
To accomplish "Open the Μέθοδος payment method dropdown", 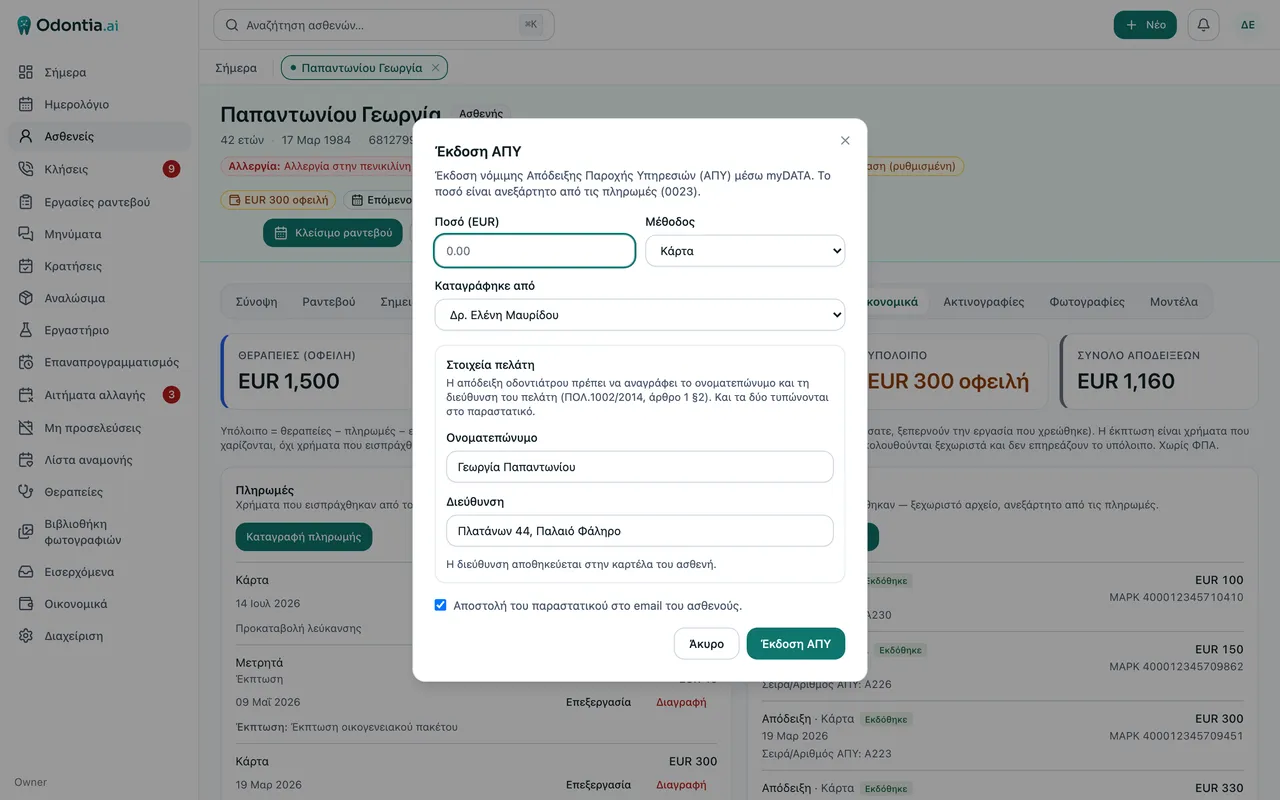I will tap(745, 251).
